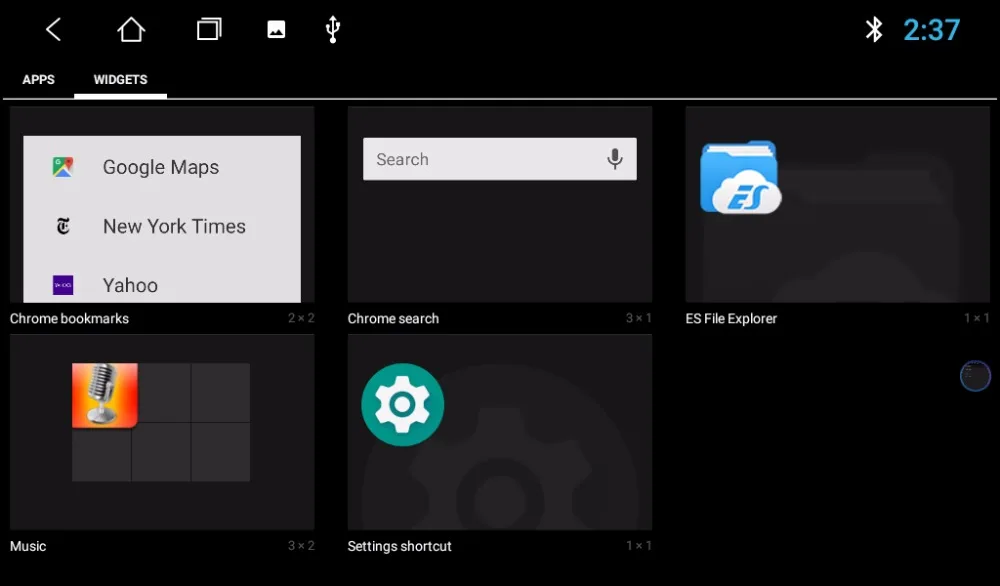Tap the microphone in Chrome search widget

click(615, 159)
